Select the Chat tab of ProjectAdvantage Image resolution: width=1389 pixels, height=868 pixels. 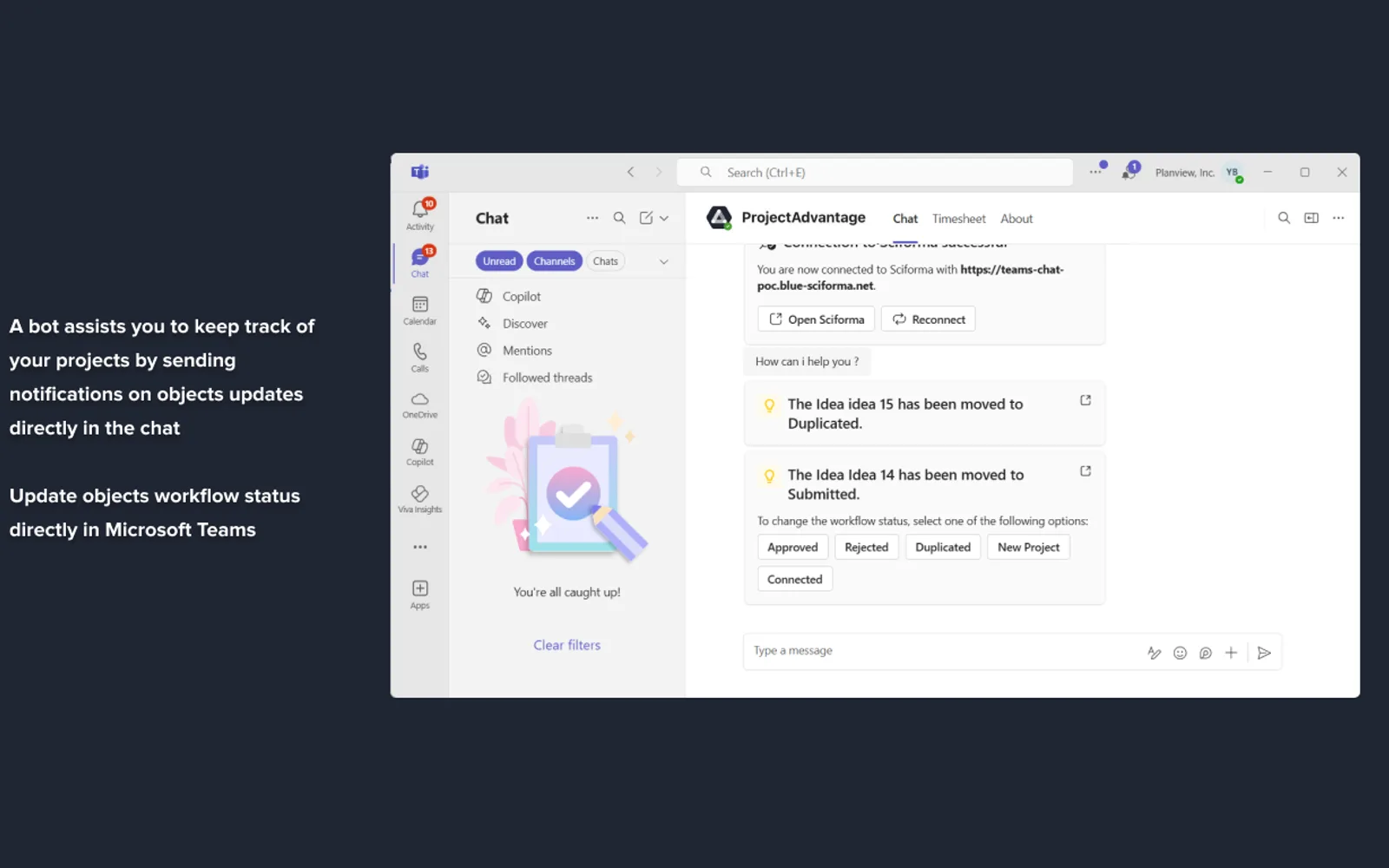[905, 219]
